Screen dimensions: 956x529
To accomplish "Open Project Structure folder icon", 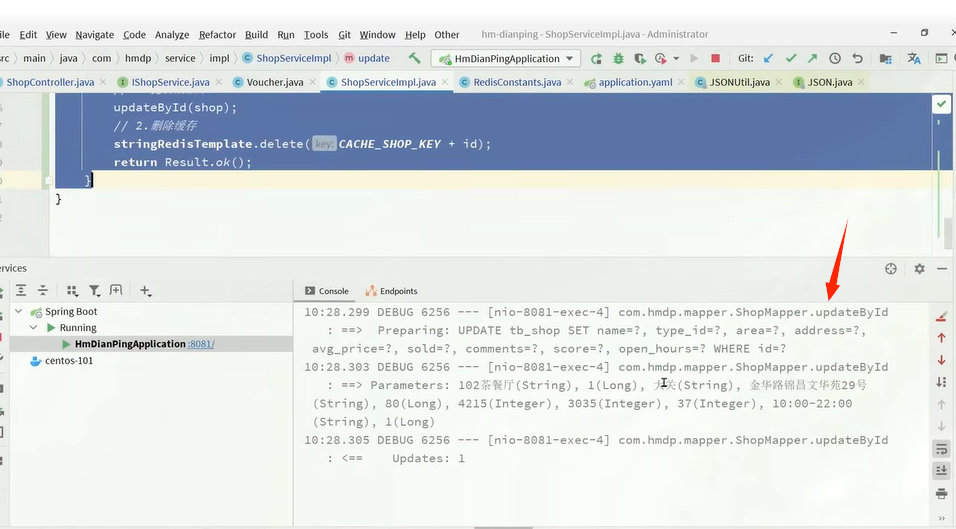I will pos(885,59).
